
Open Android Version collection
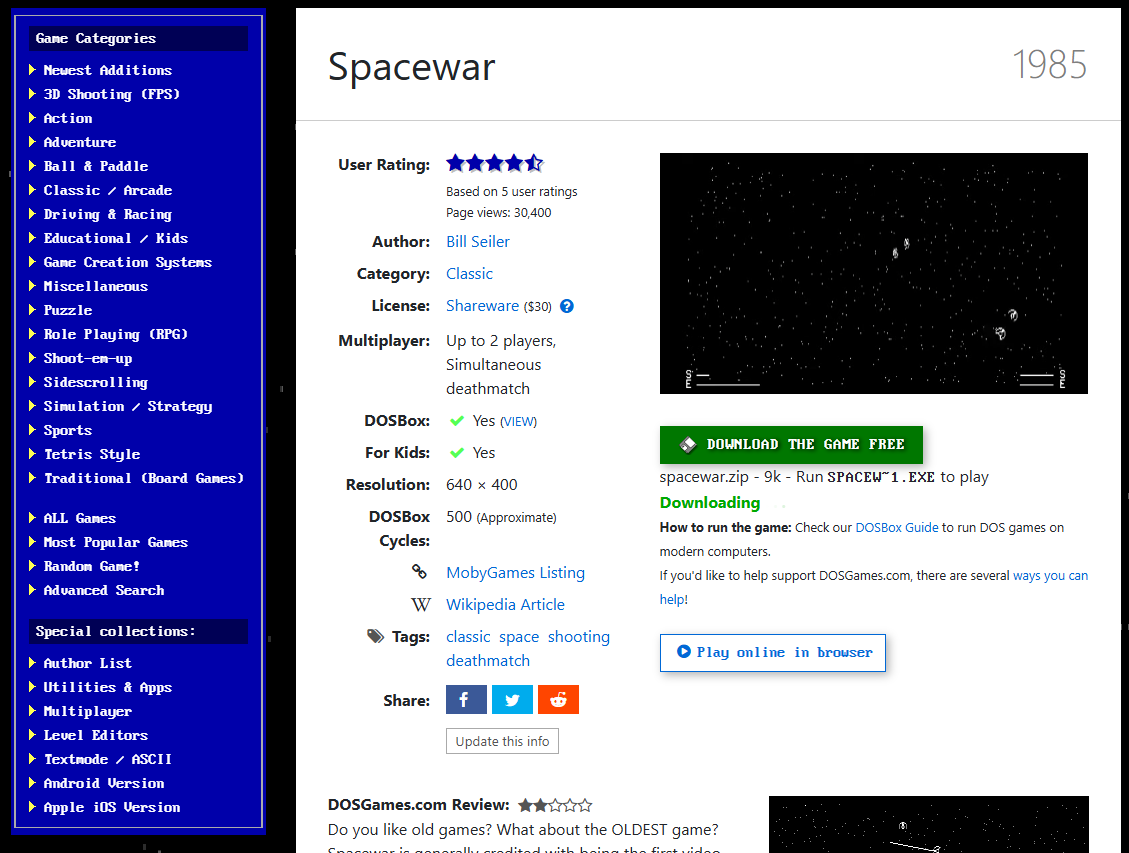[104, 783]
